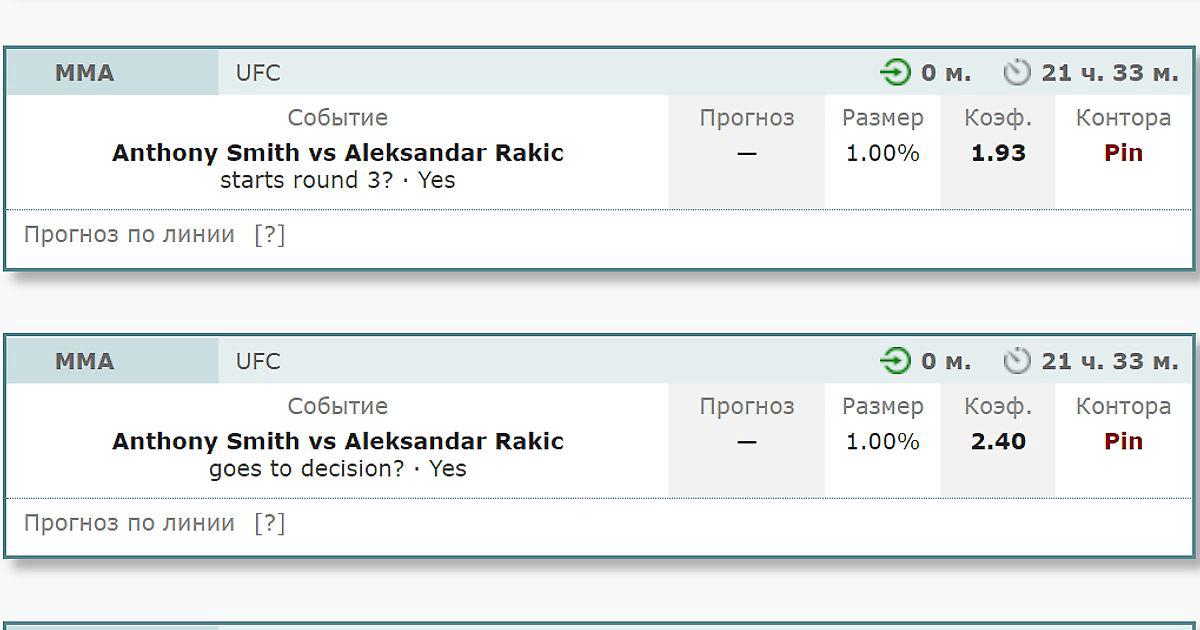Click the [?] help link in first card
This screenshot has height=630, width=1200.
tap(270, 235)
